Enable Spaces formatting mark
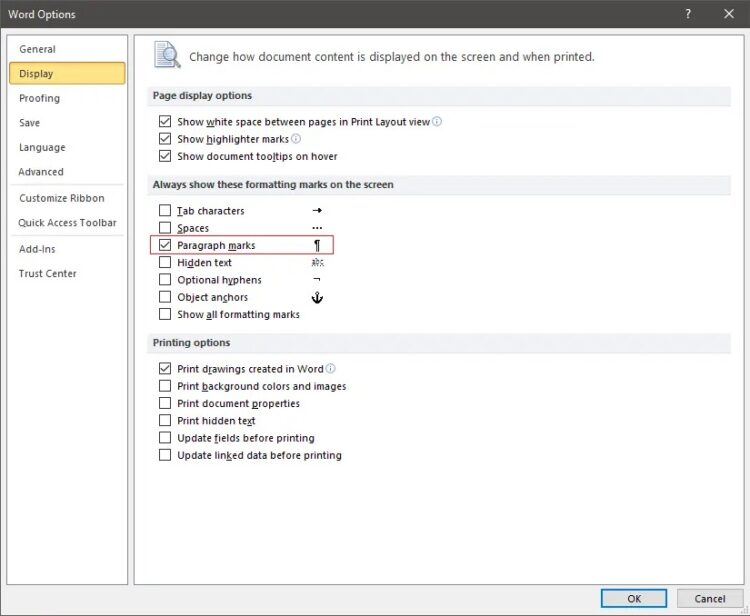750x616 pixels. click(x=165, y=228)
